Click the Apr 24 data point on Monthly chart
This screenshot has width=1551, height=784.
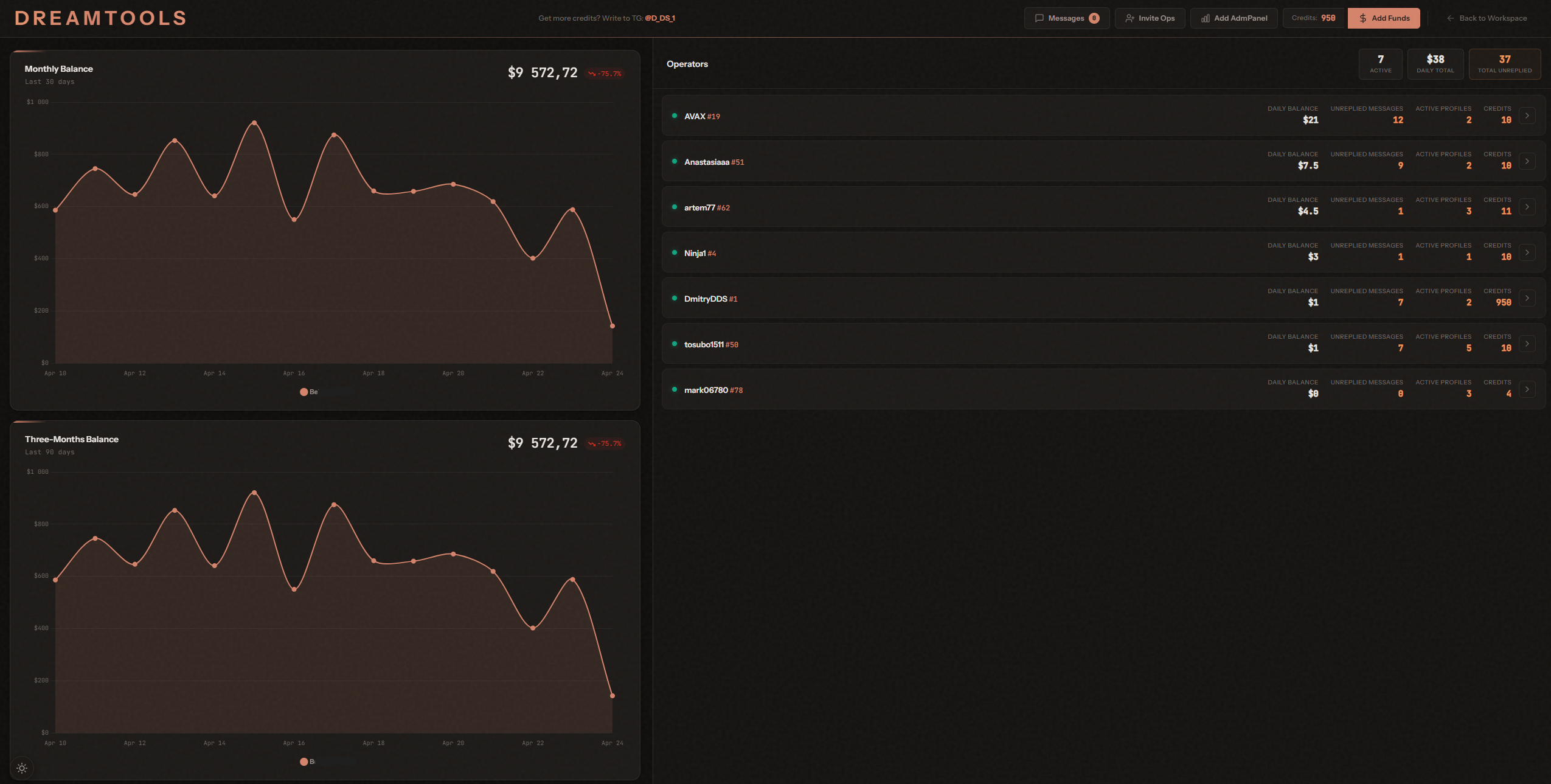(x=612, y=326)
